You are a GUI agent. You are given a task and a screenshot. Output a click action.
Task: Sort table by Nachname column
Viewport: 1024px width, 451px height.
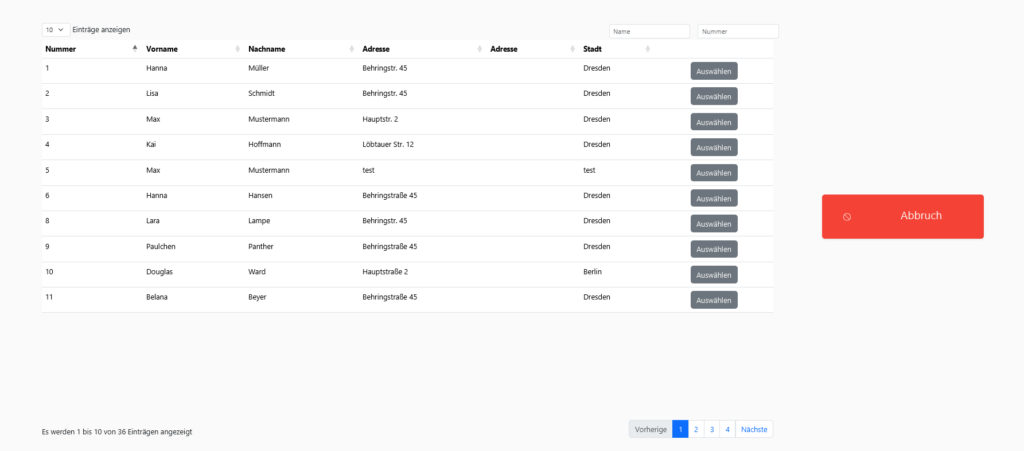[x=267, y=49]
